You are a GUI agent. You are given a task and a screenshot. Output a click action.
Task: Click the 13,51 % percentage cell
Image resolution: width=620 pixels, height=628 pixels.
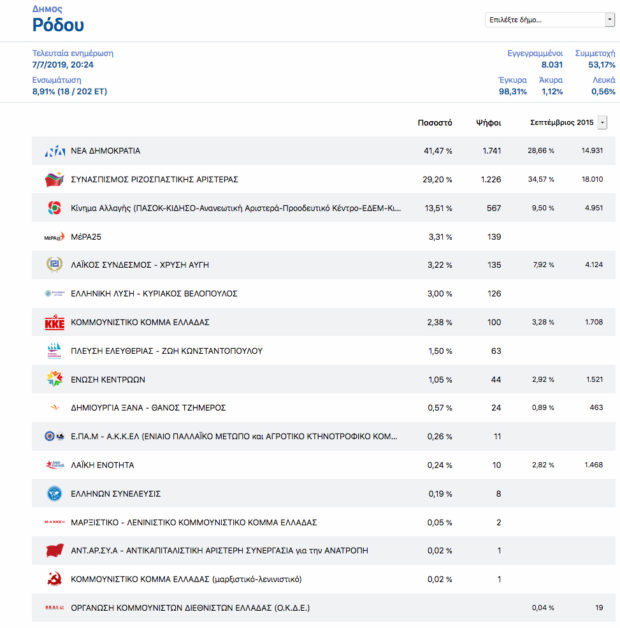coord(438,208)
